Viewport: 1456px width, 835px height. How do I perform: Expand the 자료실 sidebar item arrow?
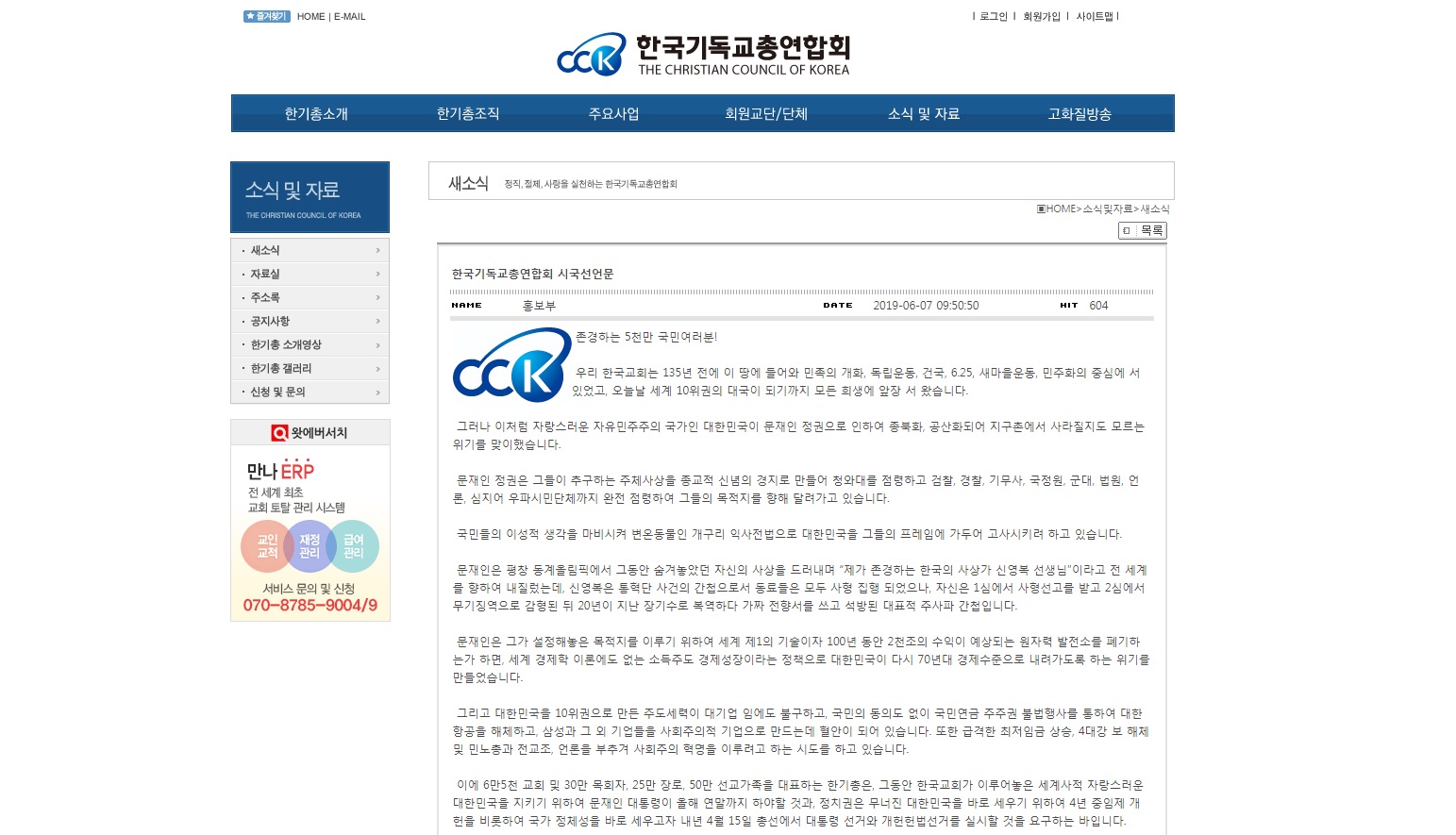click(x=377, y=274)
